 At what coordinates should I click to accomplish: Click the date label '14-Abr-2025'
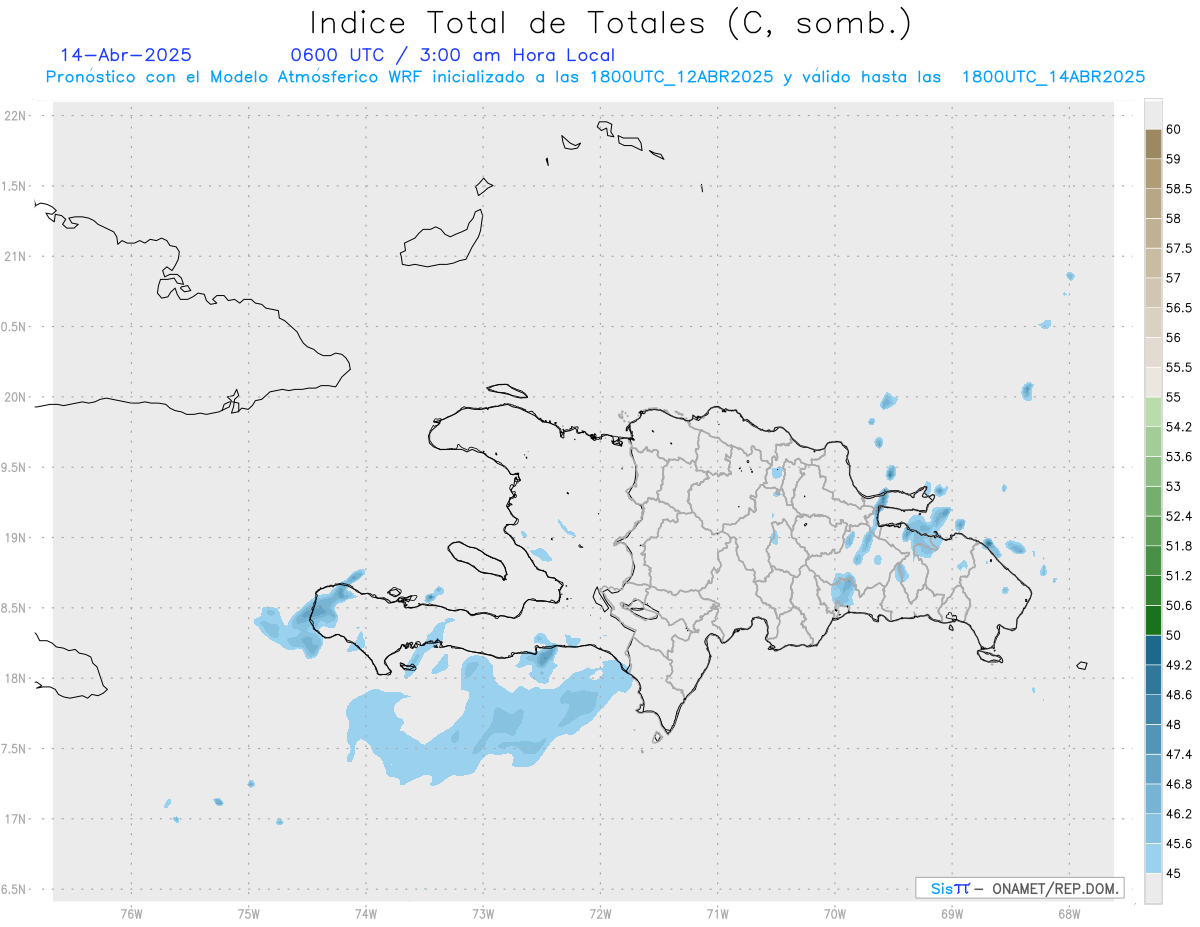[x=126, y=55]
